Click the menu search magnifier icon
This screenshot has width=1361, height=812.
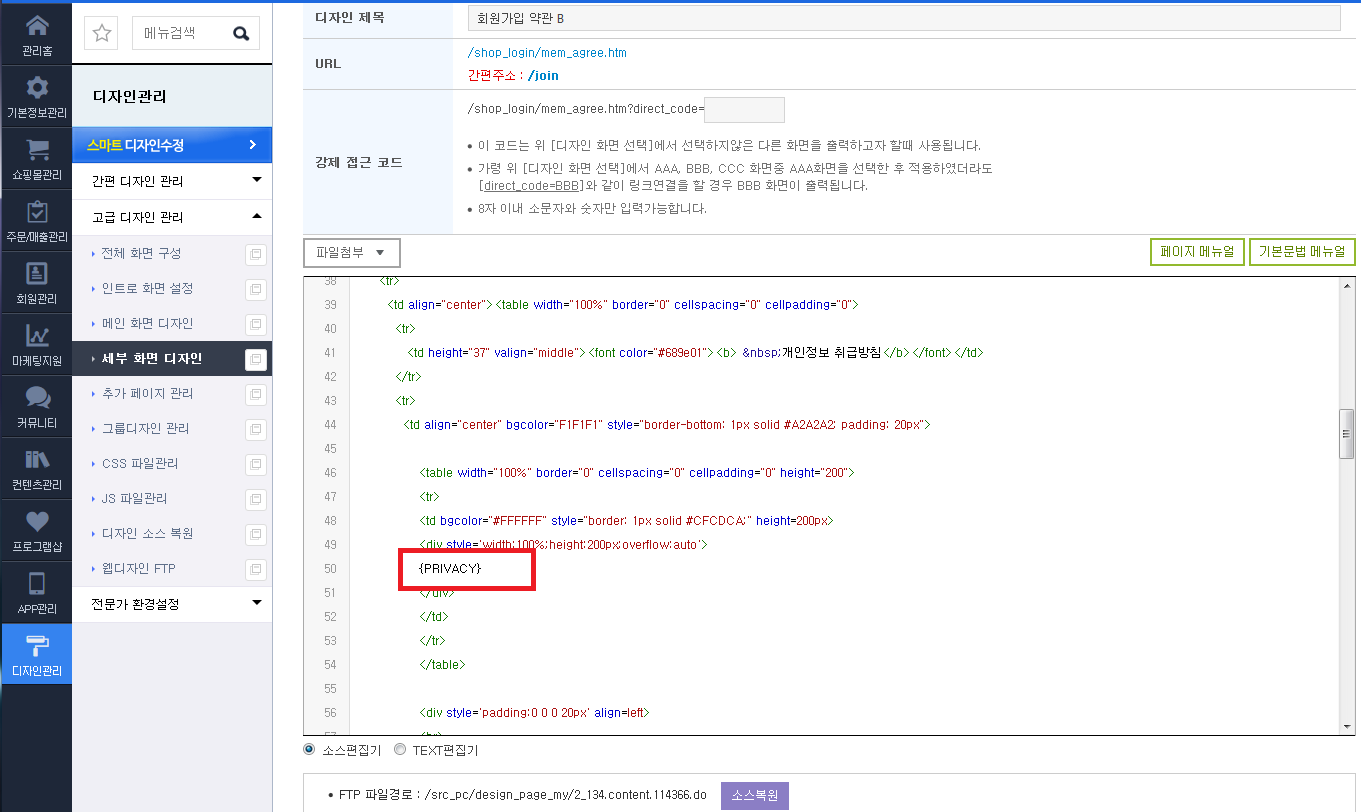click(241, 33)
